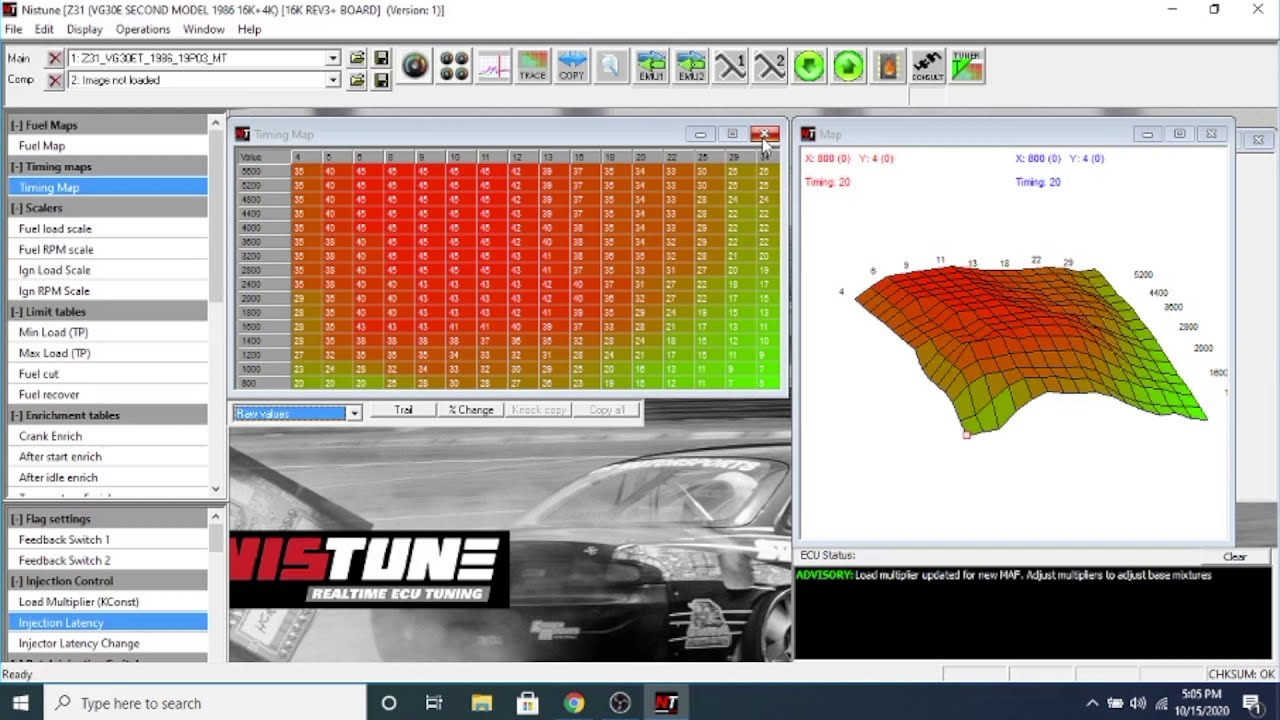Select After start enrich item
This screenshot has height=720, width=1280.
tap(108, 457)
